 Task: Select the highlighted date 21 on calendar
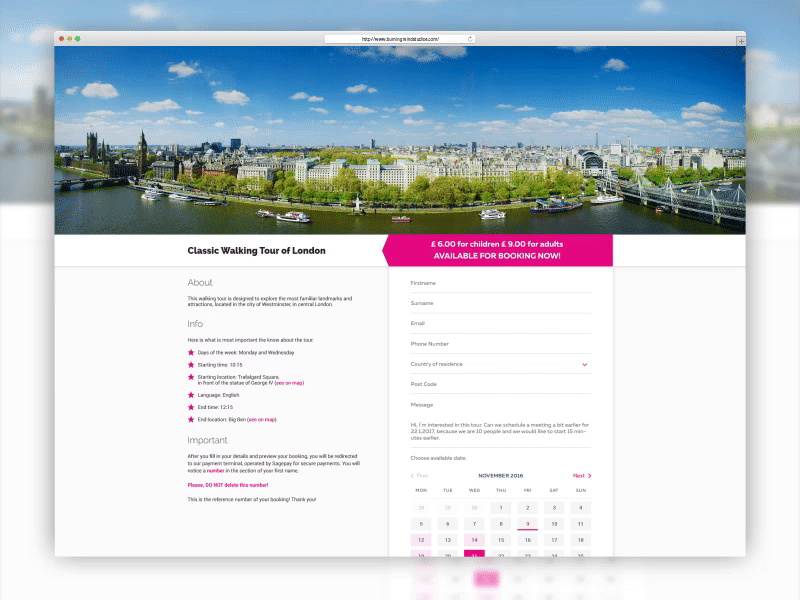[x=475, y=553]
